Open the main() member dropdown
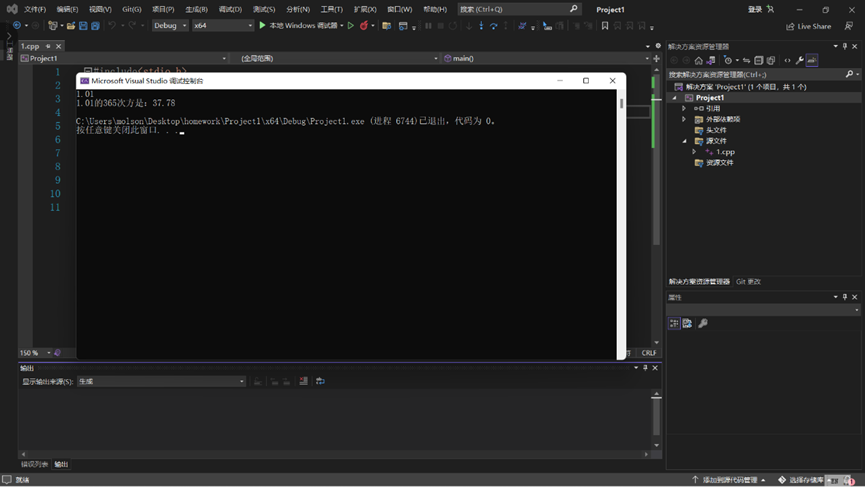This screenshot has width=865, height=487. pos(546,58)
